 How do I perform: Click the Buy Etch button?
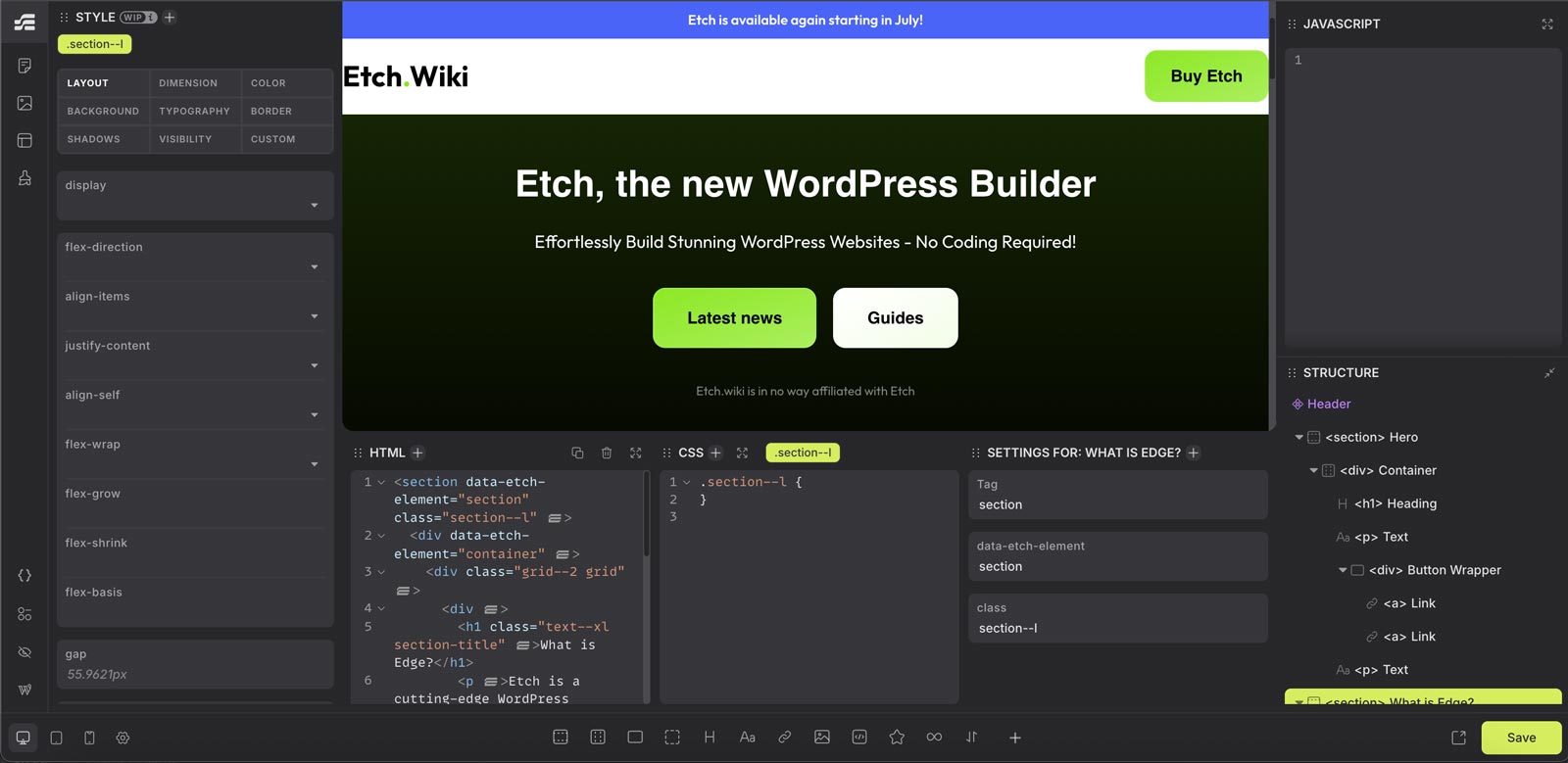[1206, 76]
